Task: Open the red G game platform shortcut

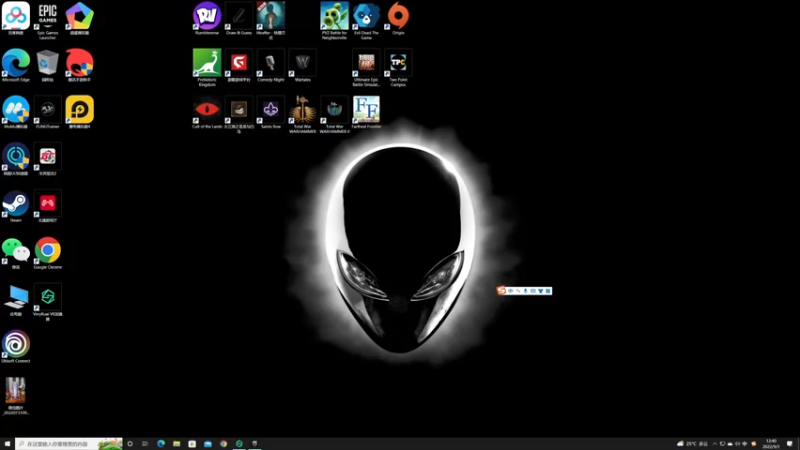Action: 239,65
